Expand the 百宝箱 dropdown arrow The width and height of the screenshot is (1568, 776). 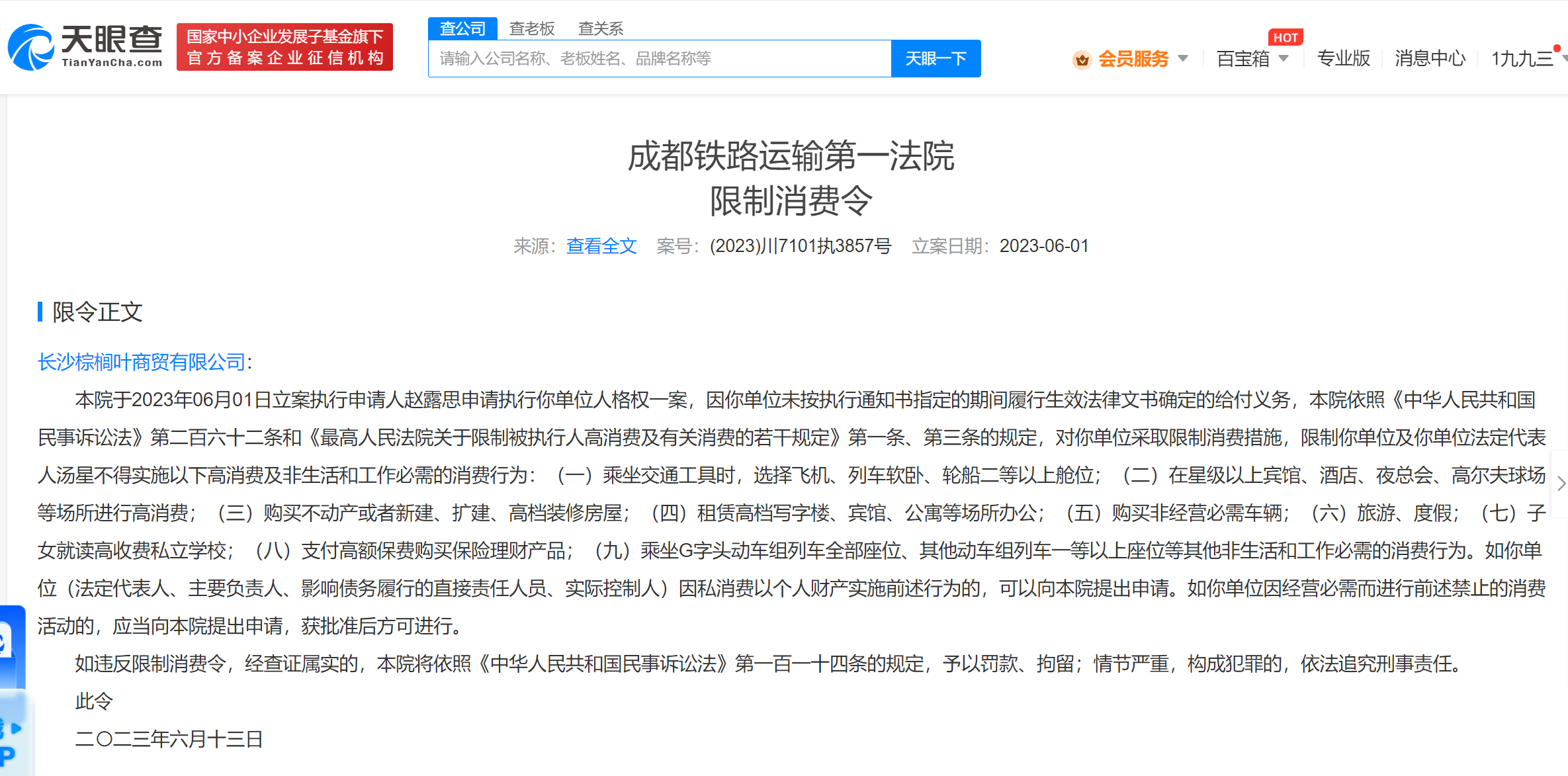(1284, 58)
